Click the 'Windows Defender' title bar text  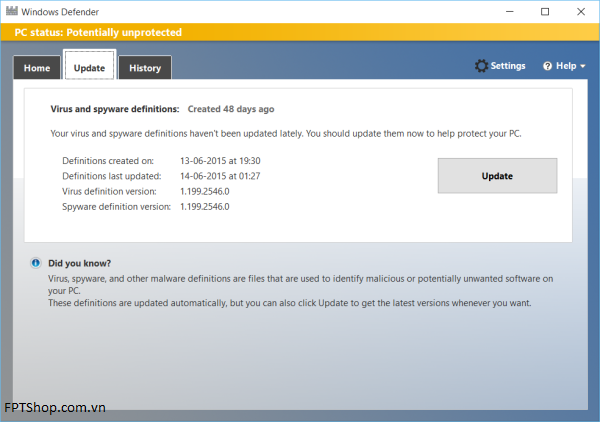[x=60, y=12]
